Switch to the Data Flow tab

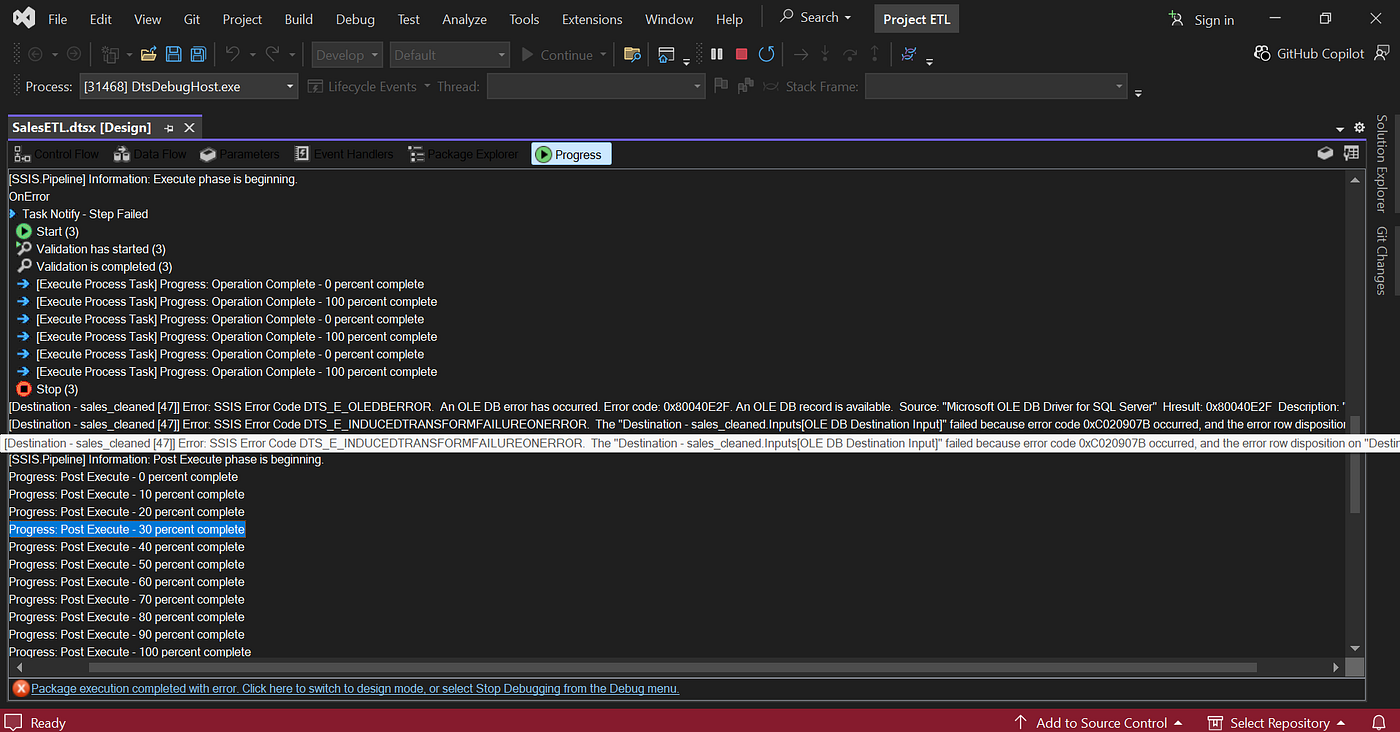pyautogui.click(x=150, y=154)
